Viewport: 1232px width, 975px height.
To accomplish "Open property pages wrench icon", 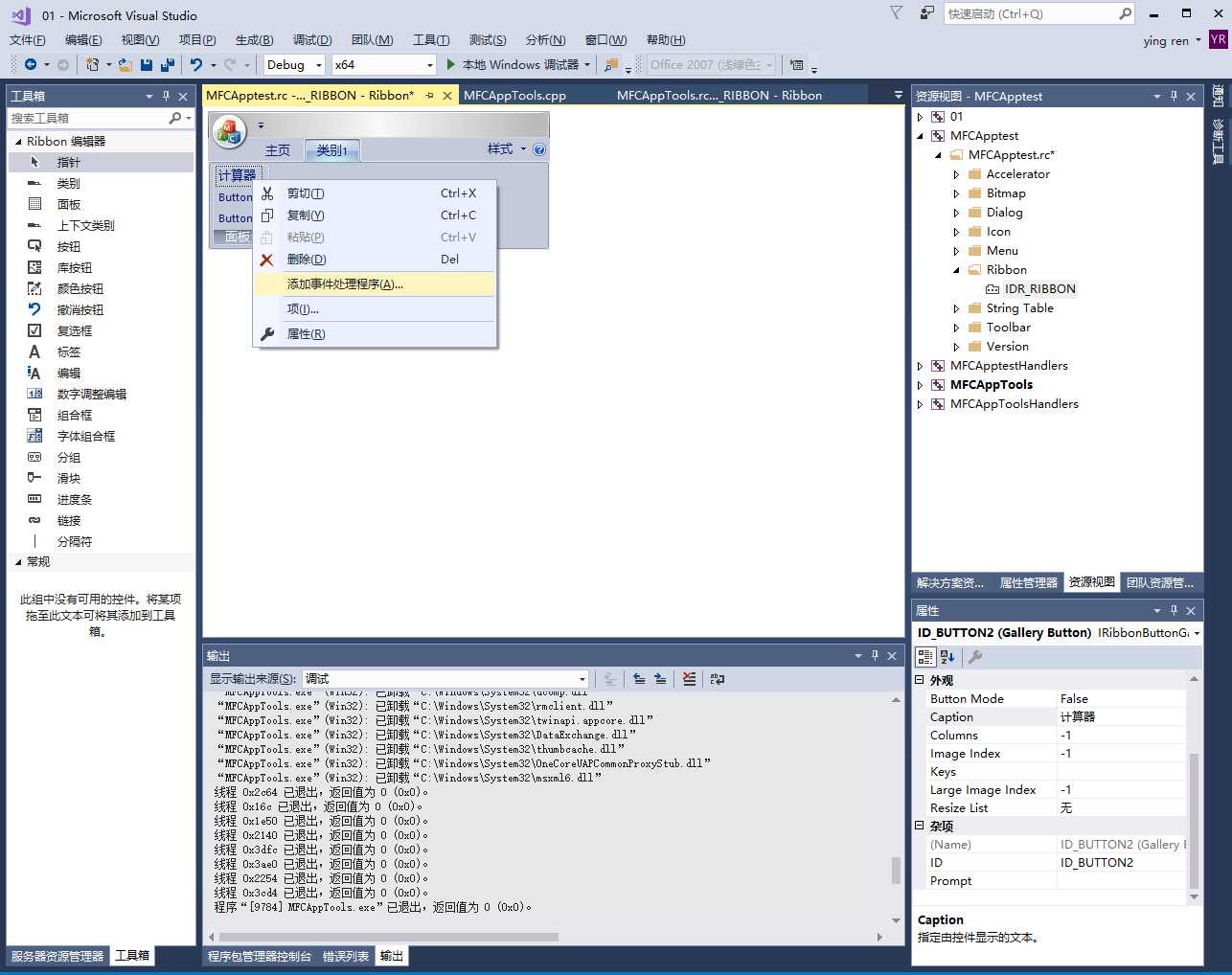I will coord(975,656).
